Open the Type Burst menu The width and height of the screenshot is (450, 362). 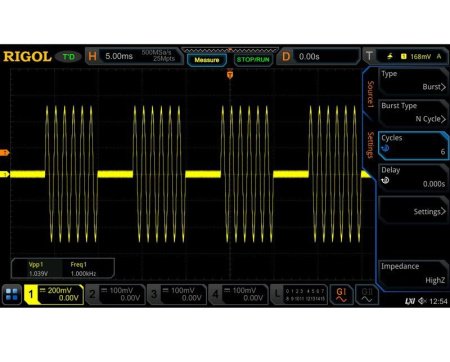(x=413, y=81)
